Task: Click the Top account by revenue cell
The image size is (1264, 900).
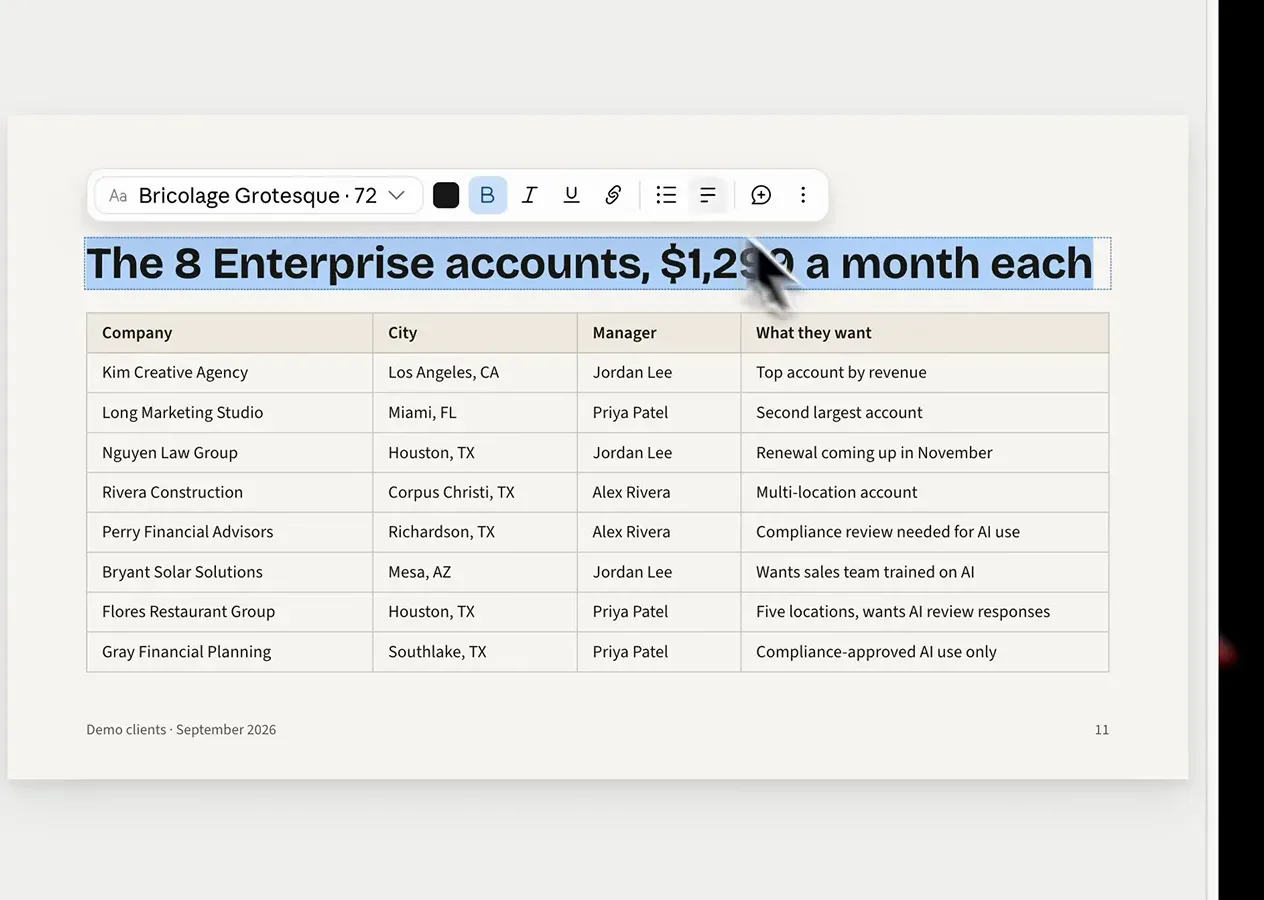Action: point(925,373)
